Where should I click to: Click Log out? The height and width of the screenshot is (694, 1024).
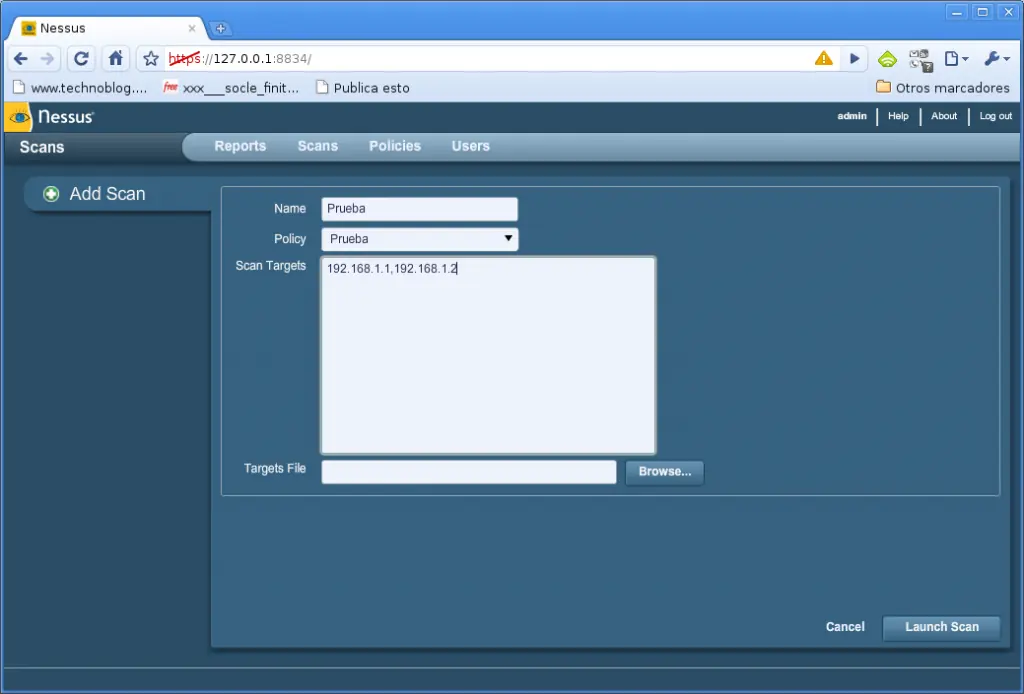point(995,116)
